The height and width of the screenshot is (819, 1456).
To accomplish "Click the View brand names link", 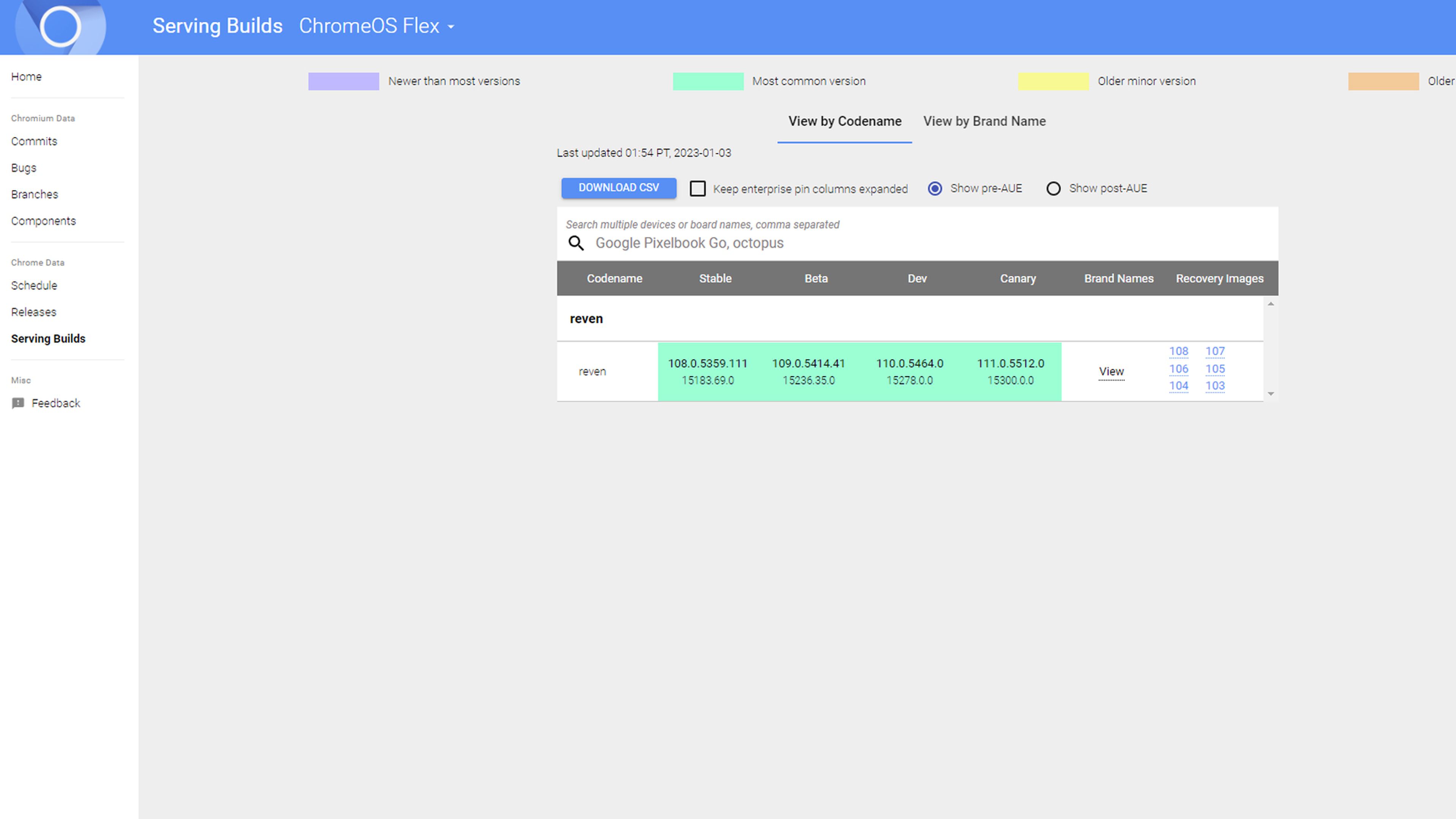I will [x=1111, y=371].
